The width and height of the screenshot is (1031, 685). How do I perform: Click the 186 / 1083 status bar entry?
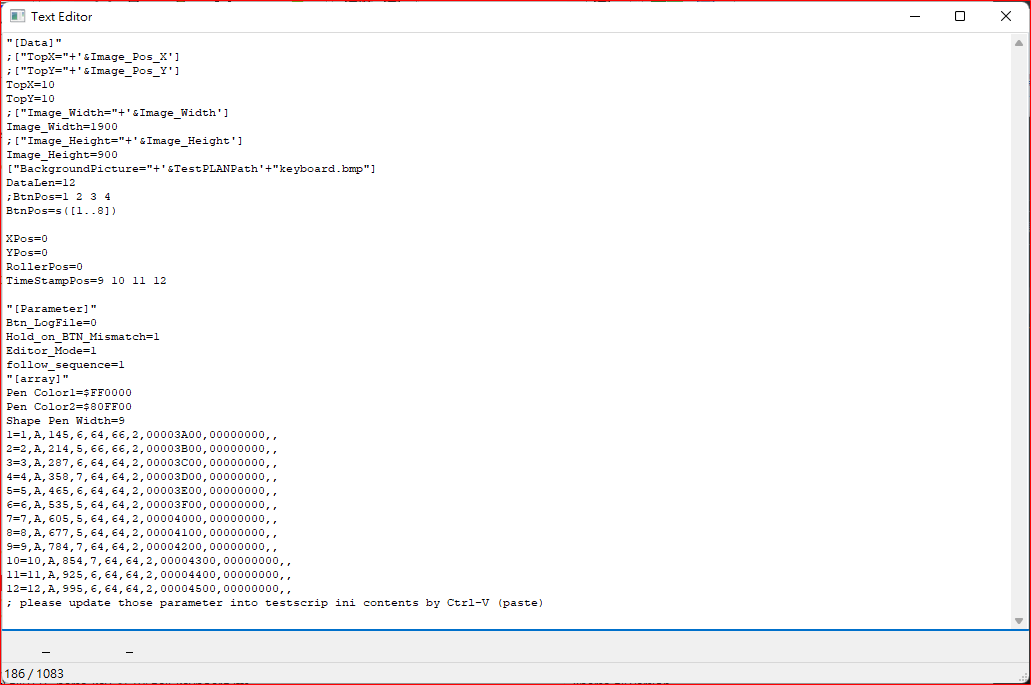[34, 674]
